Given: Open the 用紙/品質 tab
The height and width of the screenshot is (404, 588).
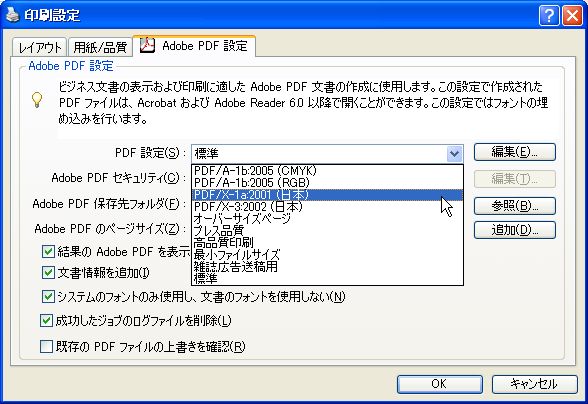Looking at the screenshot, I should pos(100,47).
